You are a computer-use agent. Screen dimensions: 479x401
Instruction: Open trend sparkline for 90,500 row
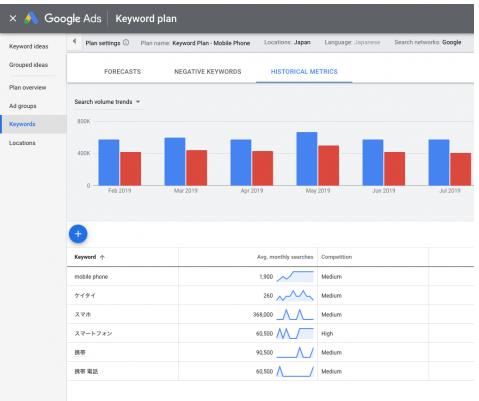295,352
